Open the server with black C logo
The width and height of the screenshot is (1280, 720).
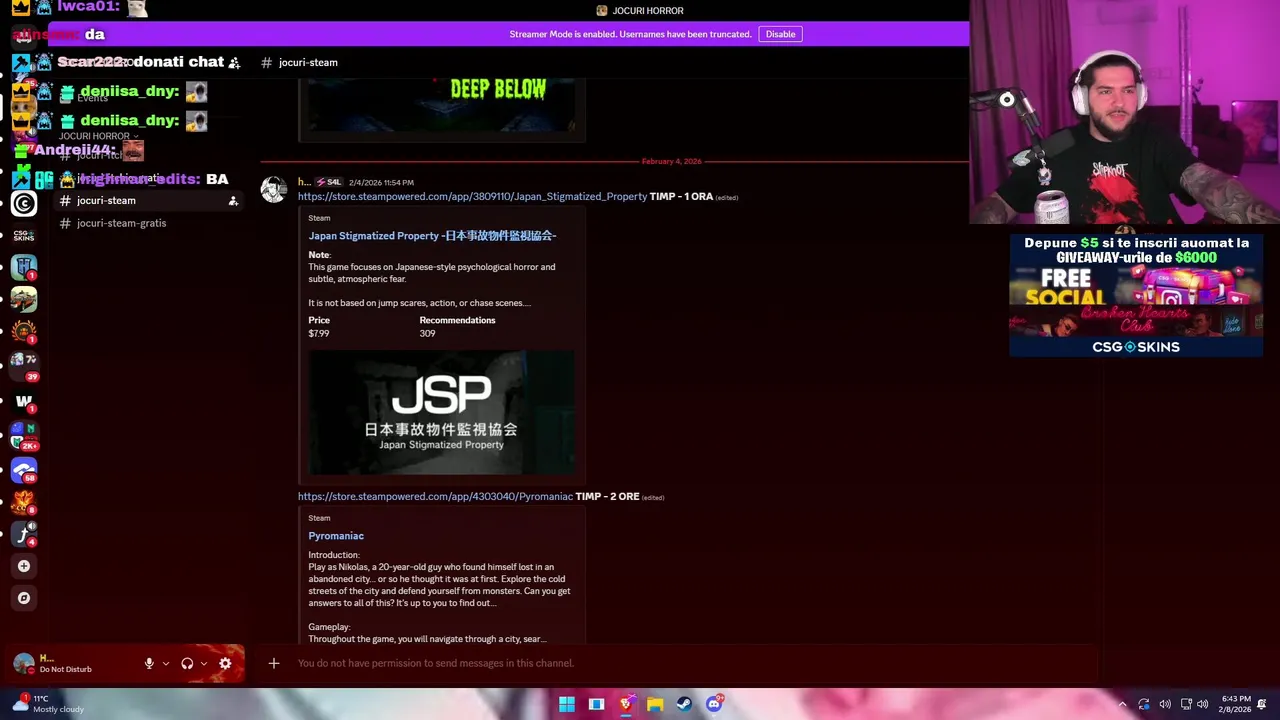[24, 204]
